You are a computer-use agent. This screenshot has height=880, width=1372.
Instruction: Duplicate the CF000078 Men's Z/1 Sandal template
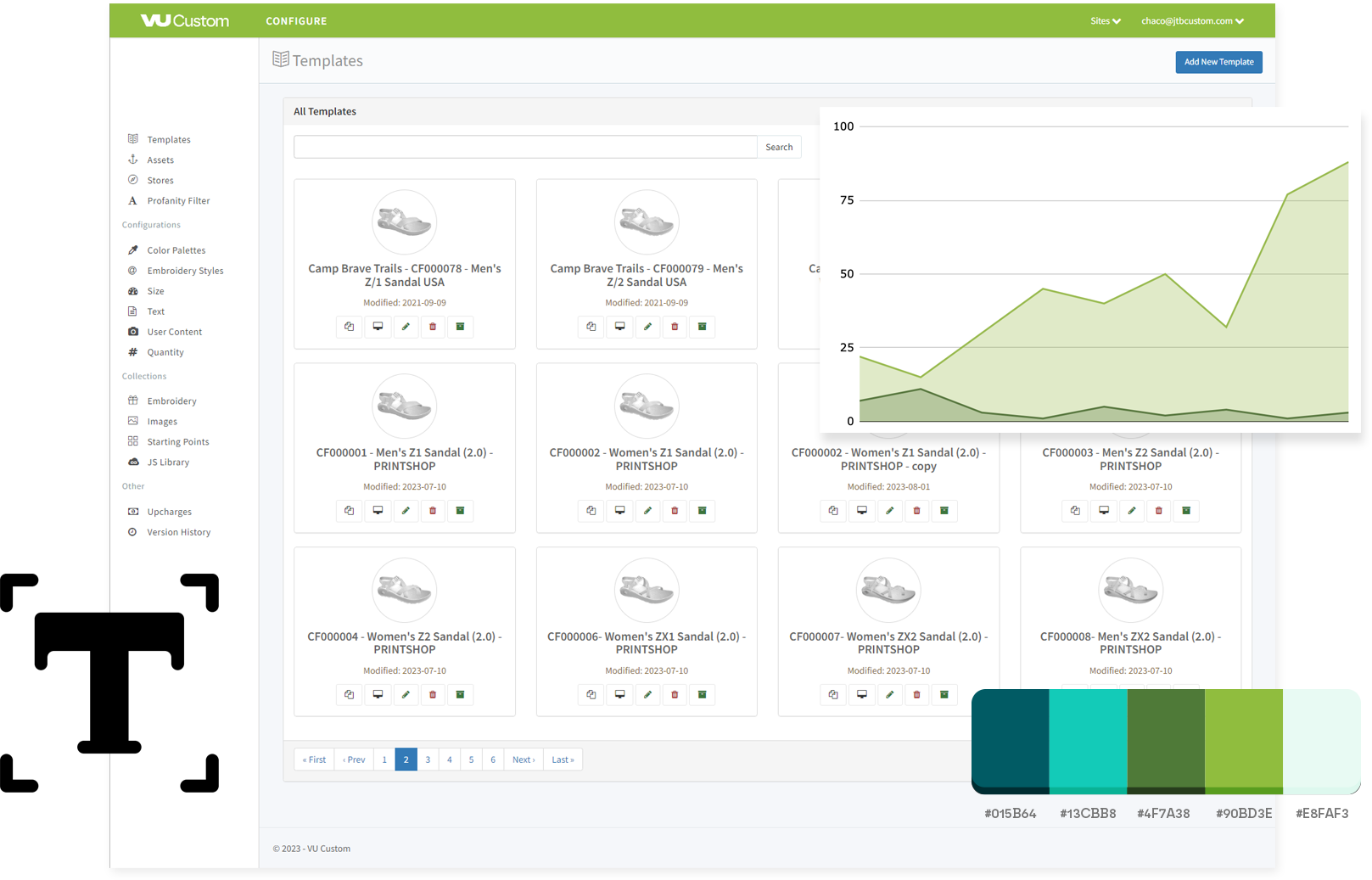(x=349, y=327)
